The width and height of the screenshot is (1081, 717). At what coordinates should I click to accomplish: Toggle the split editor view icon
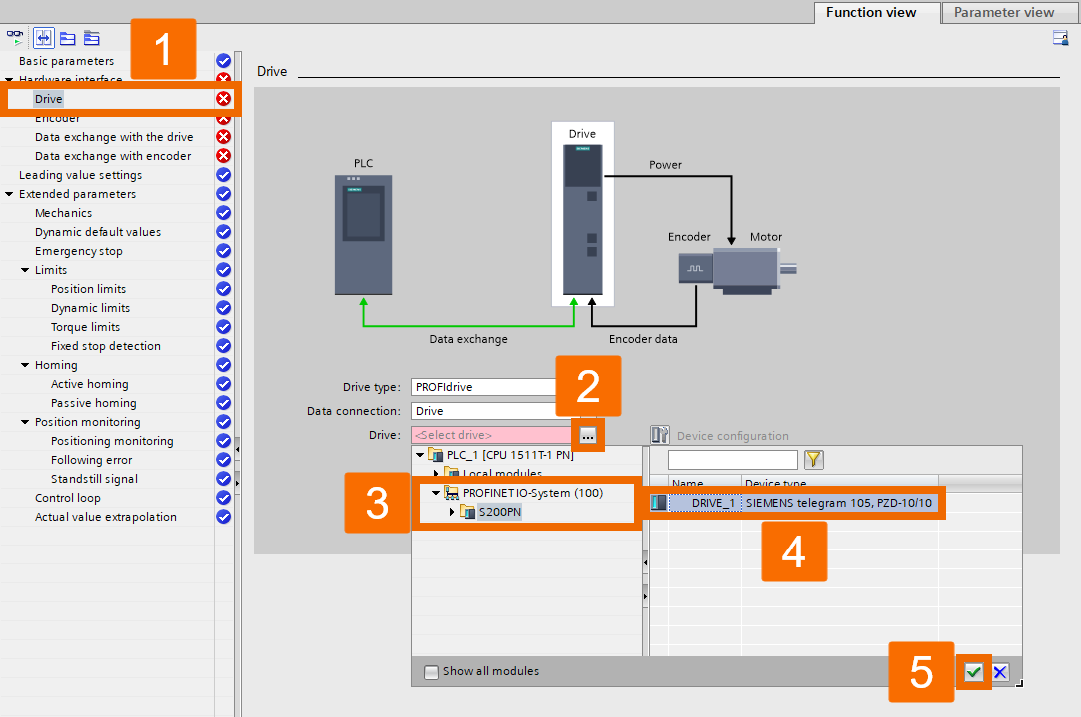[x=43, y=38]
